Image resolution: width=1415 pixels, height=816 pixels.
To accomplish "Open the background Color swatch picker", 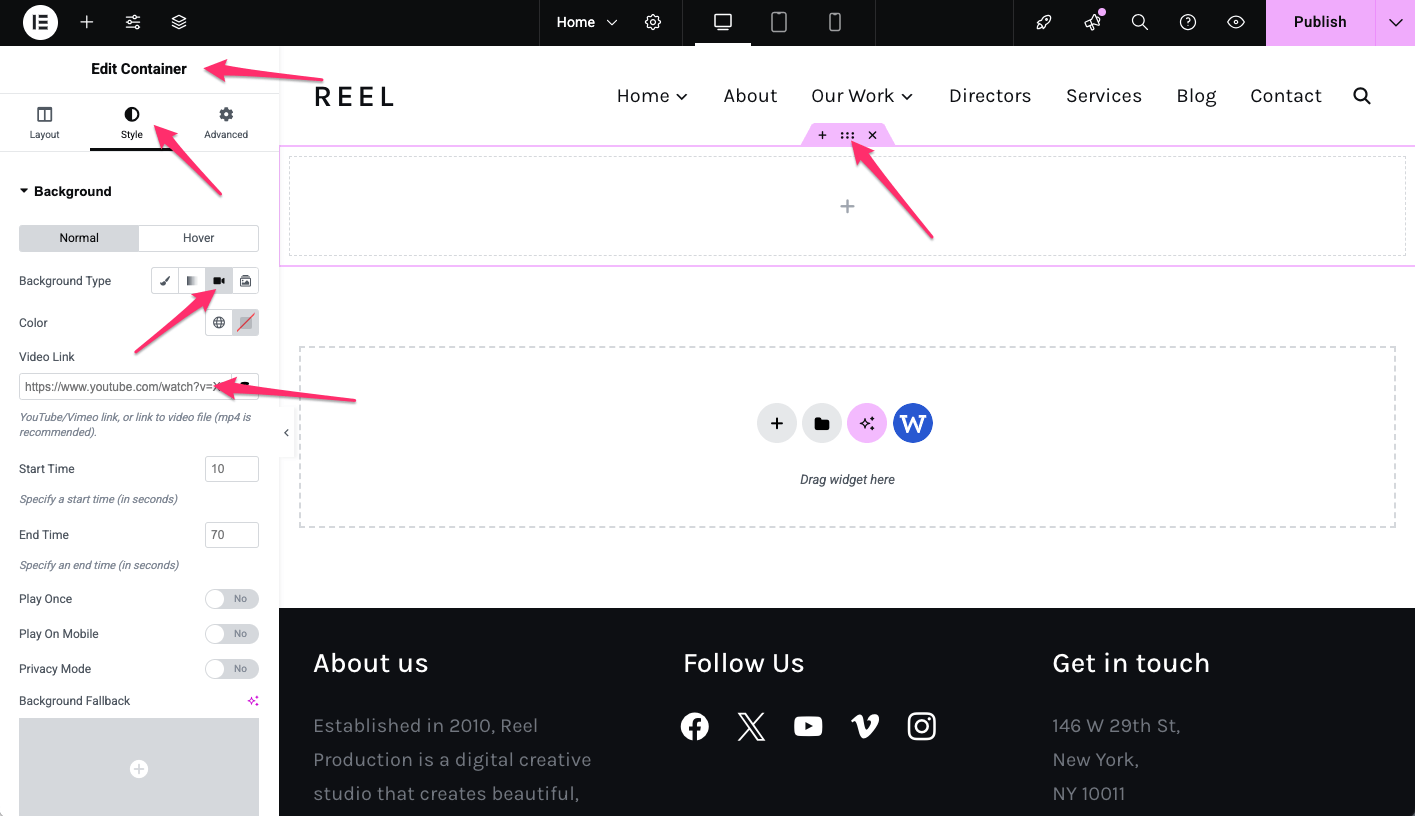I will (245, 323).
